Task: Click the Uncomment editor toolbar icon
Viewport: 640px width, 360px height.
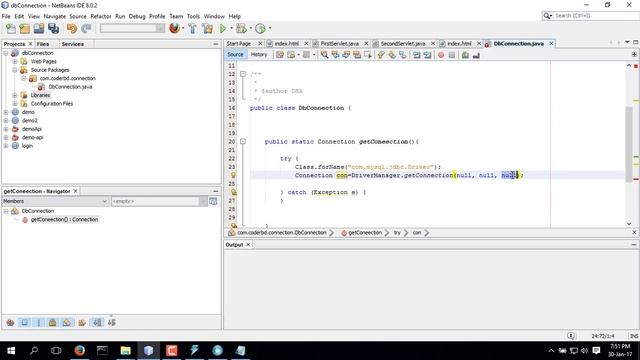Action: (x=476, y=55)
